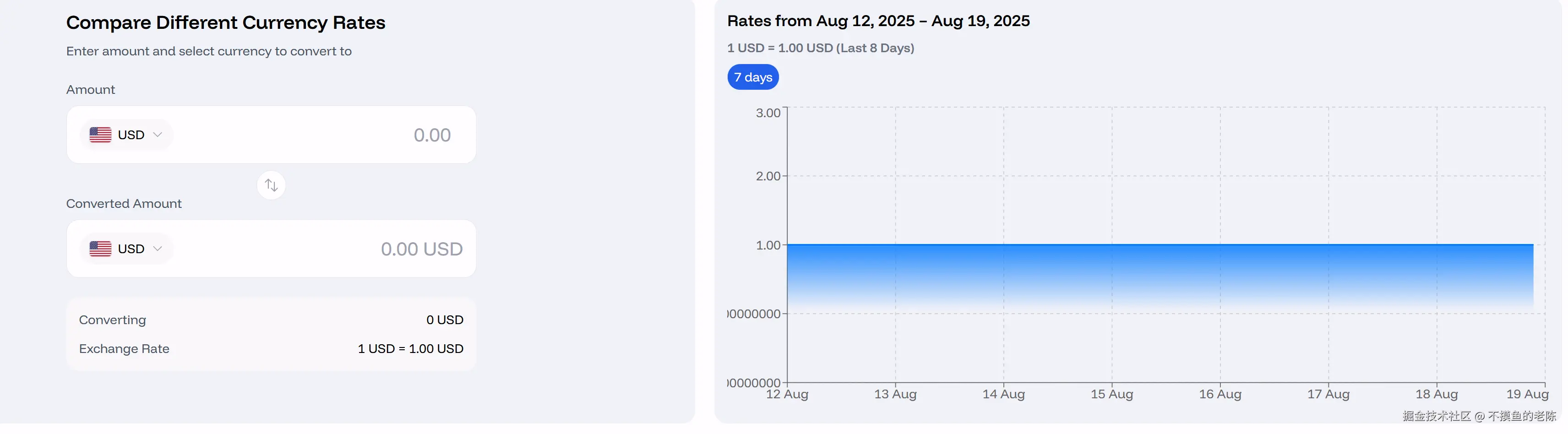Click the 2.00 y-axis label

pos(768,177)
